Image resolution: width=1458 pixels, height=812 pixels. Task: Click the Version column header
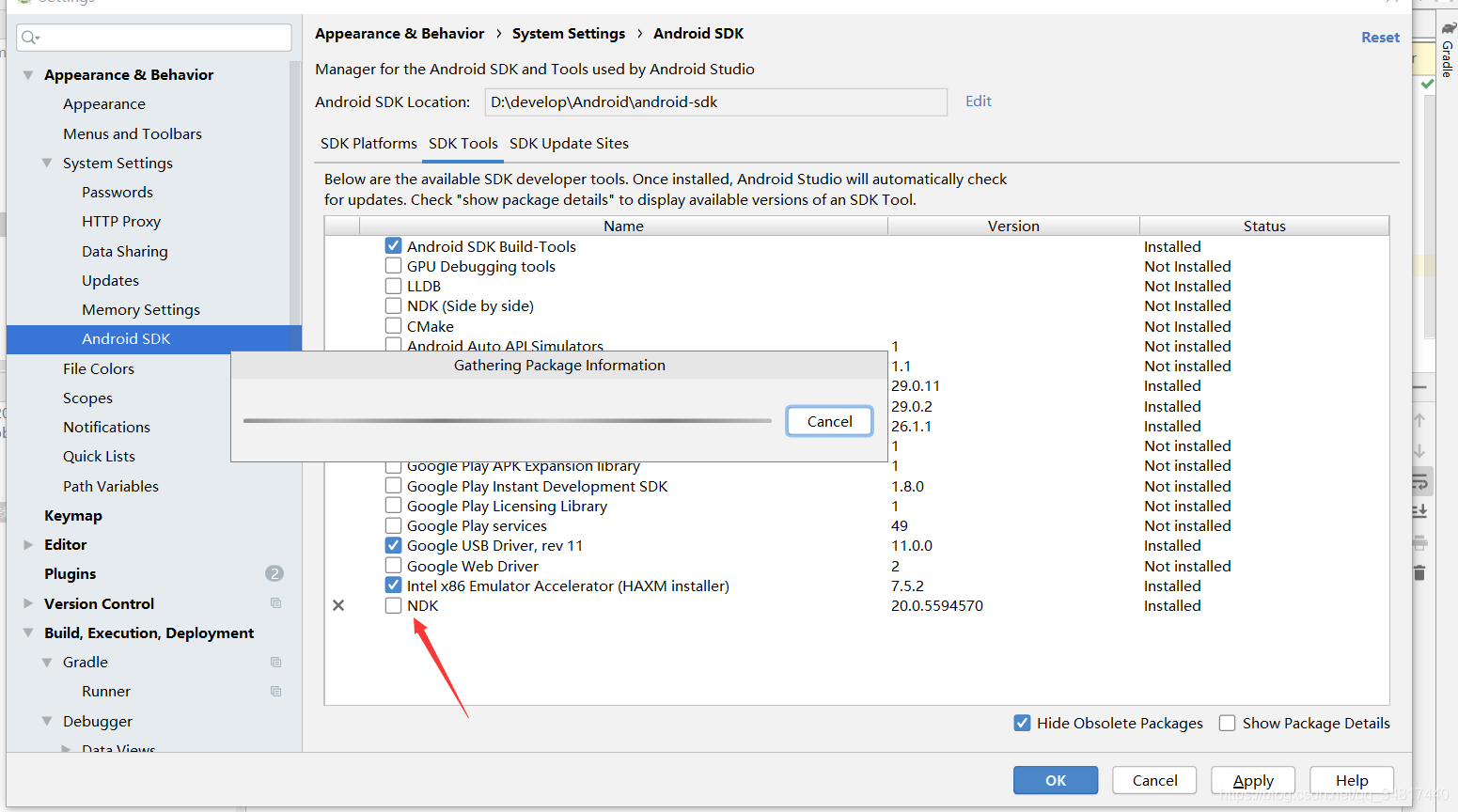(x=1013, y=226)
